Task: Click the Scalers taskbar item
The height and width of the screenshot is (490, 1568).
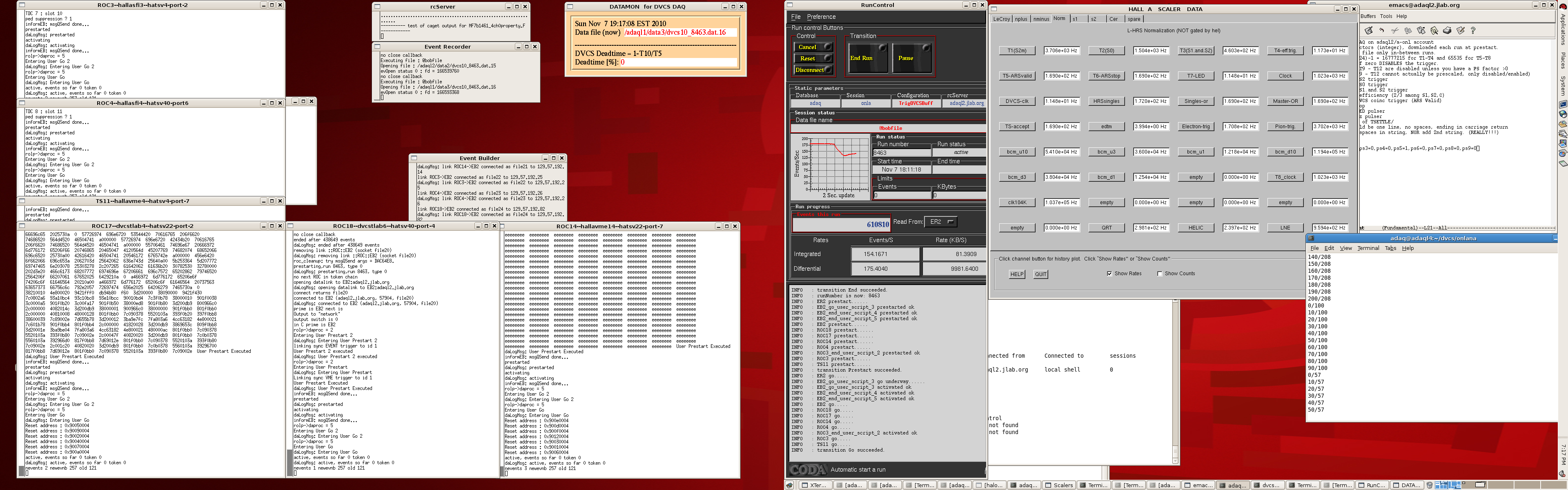Action: [1059, 485]
